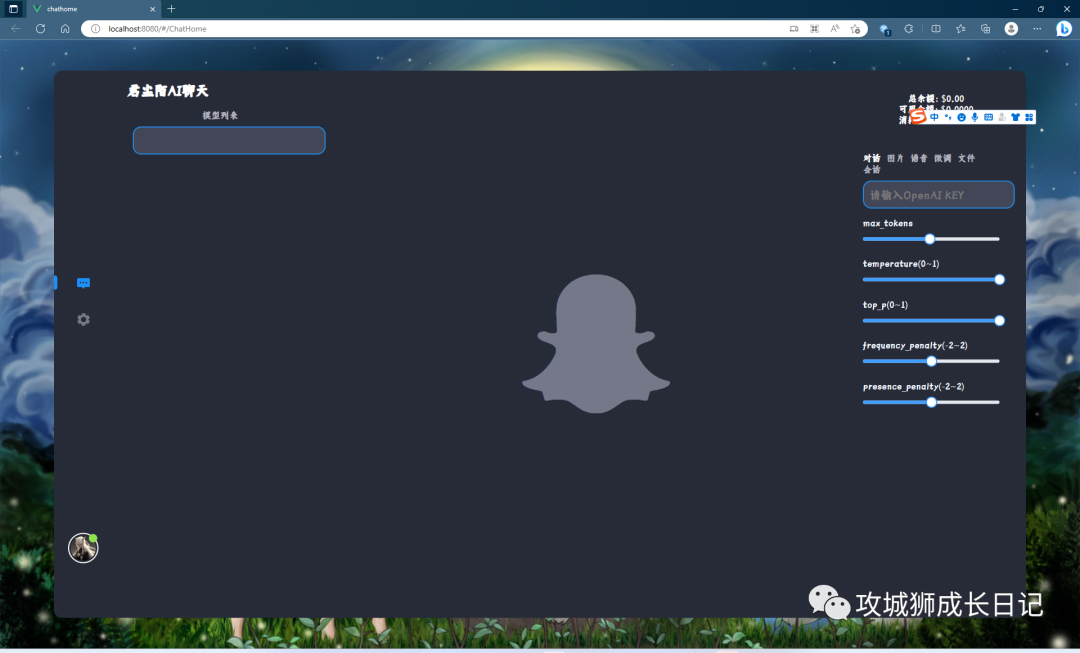1080x653 pixels.
Task: Open browser Settings and more menu
Action: (1037, 29)
